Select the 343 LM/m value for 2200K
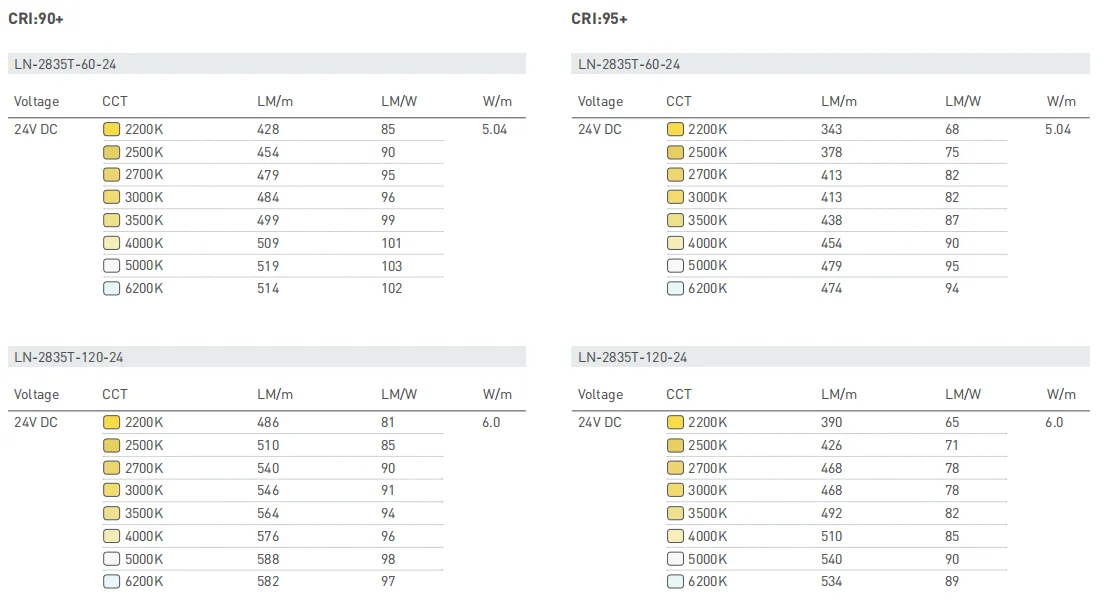The height and width of the screenshot is (611, 1110). (x=831, y=129)
